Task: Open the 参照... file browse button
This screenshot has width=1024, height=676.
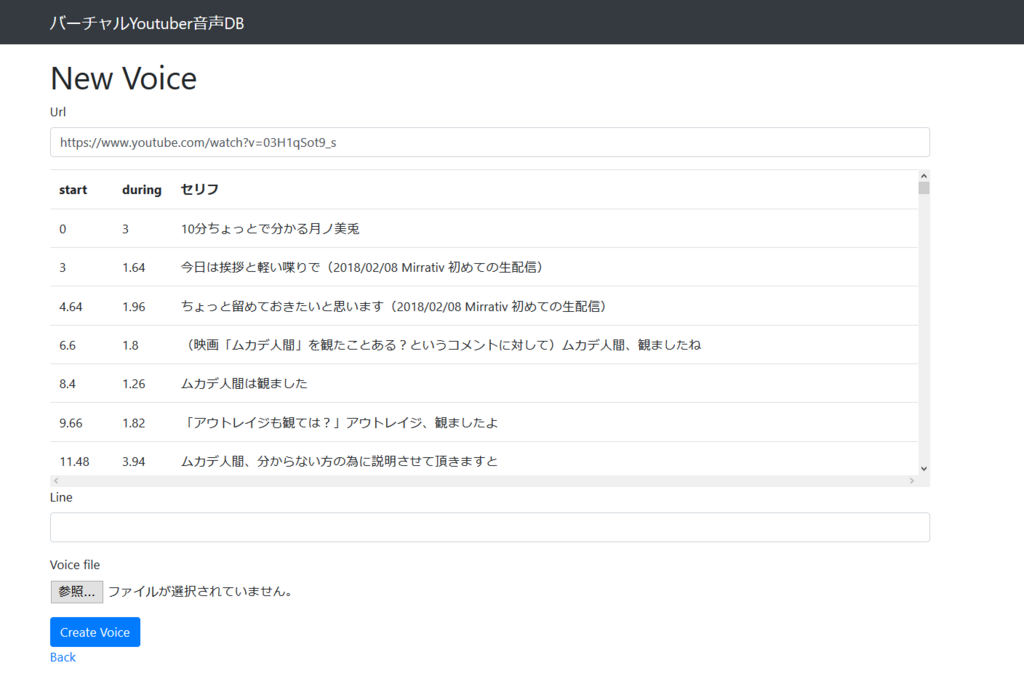Action: (76, 592)
